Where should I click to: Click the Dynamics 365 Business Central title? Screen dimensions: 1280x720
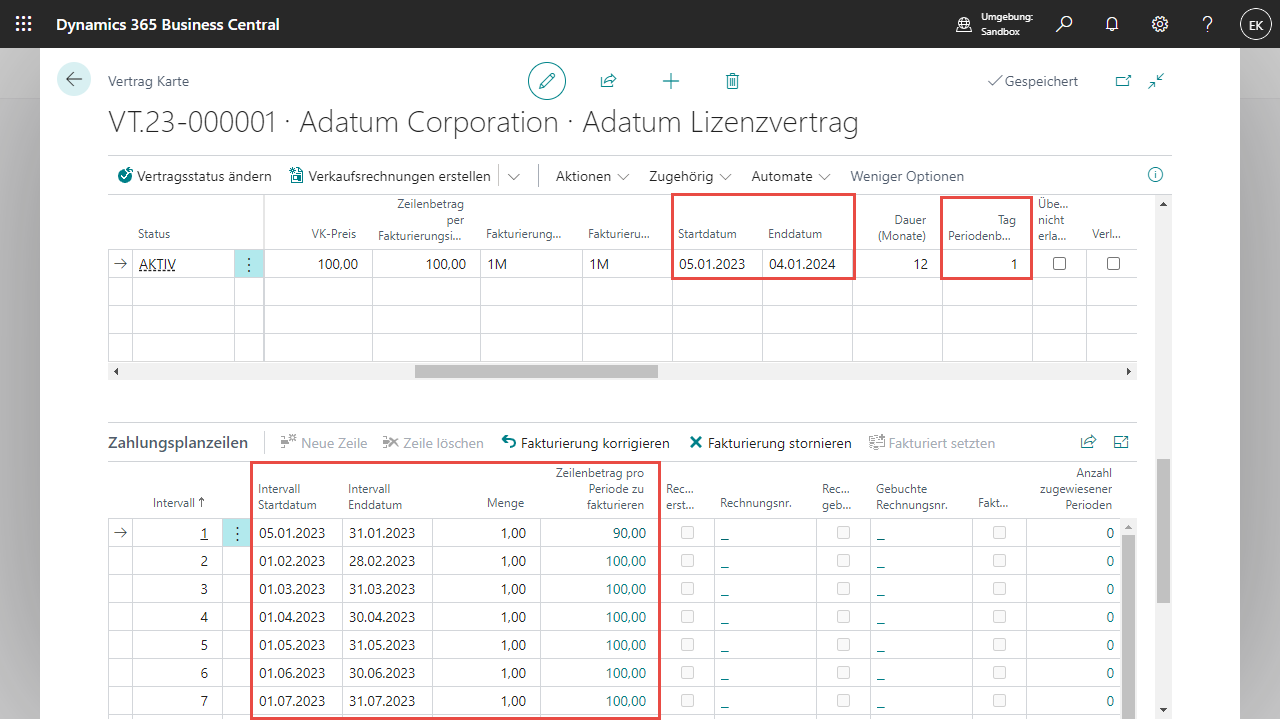pyautogui.click(x=168, y=24)
